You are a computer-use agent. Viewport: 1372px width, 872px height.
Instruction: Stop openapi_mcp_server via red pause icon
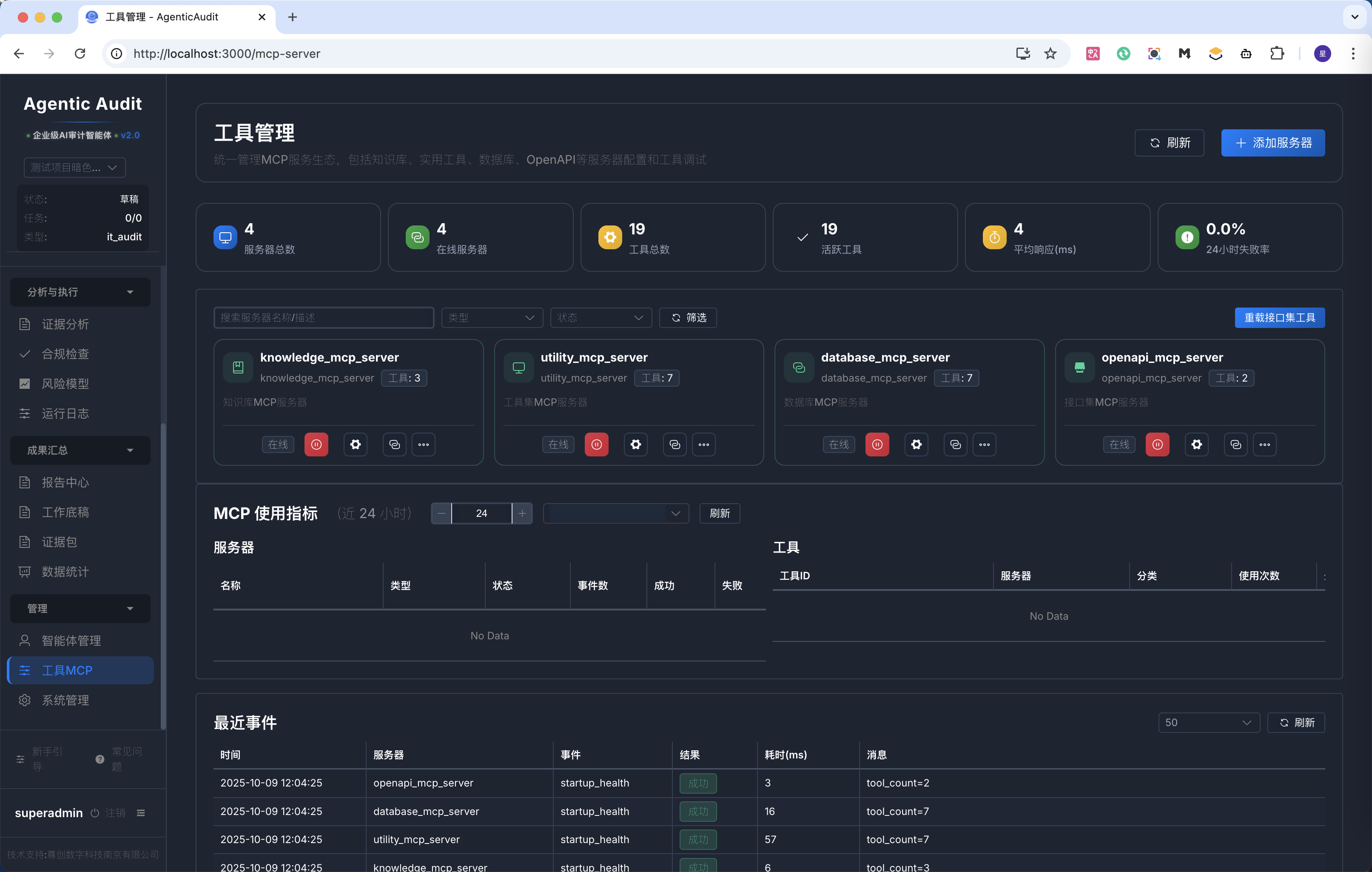click(1157, 445)
